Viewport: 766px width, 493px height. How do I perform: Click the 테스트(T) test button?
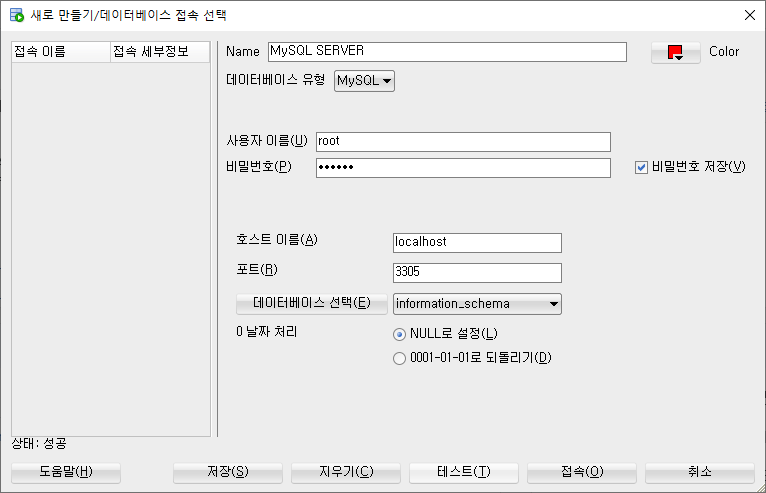(464, 472)
